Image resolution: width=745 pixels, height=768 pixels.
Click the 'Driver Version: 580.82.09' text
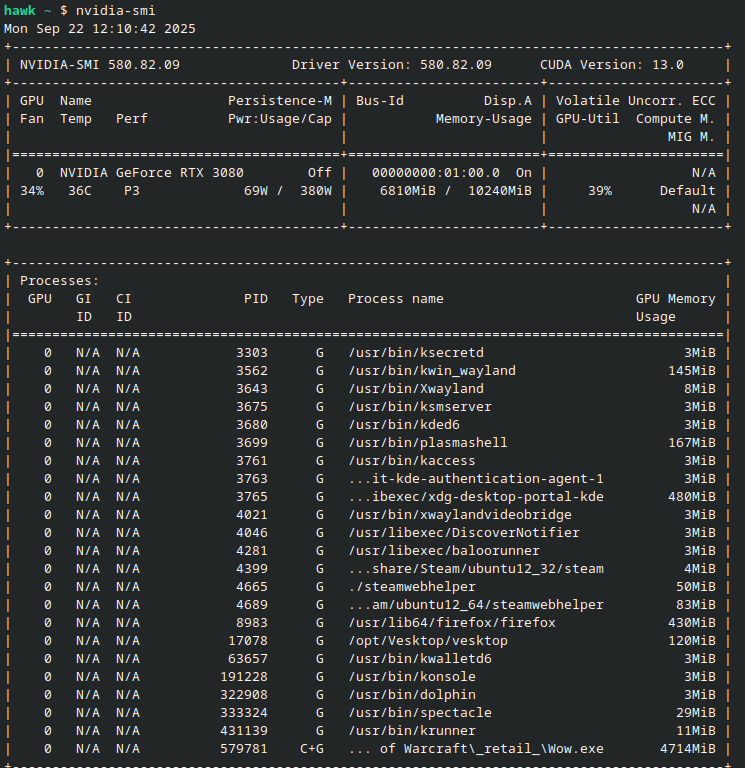point(392,65)
